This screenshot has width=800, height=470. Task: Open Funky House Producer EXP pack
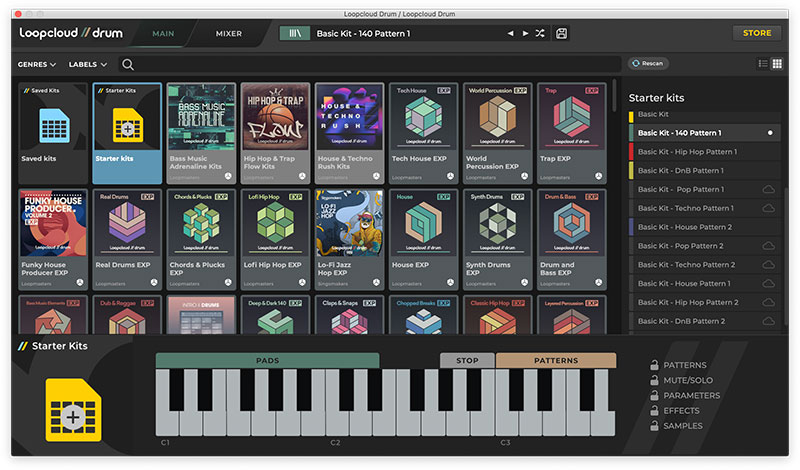point(53,239)
